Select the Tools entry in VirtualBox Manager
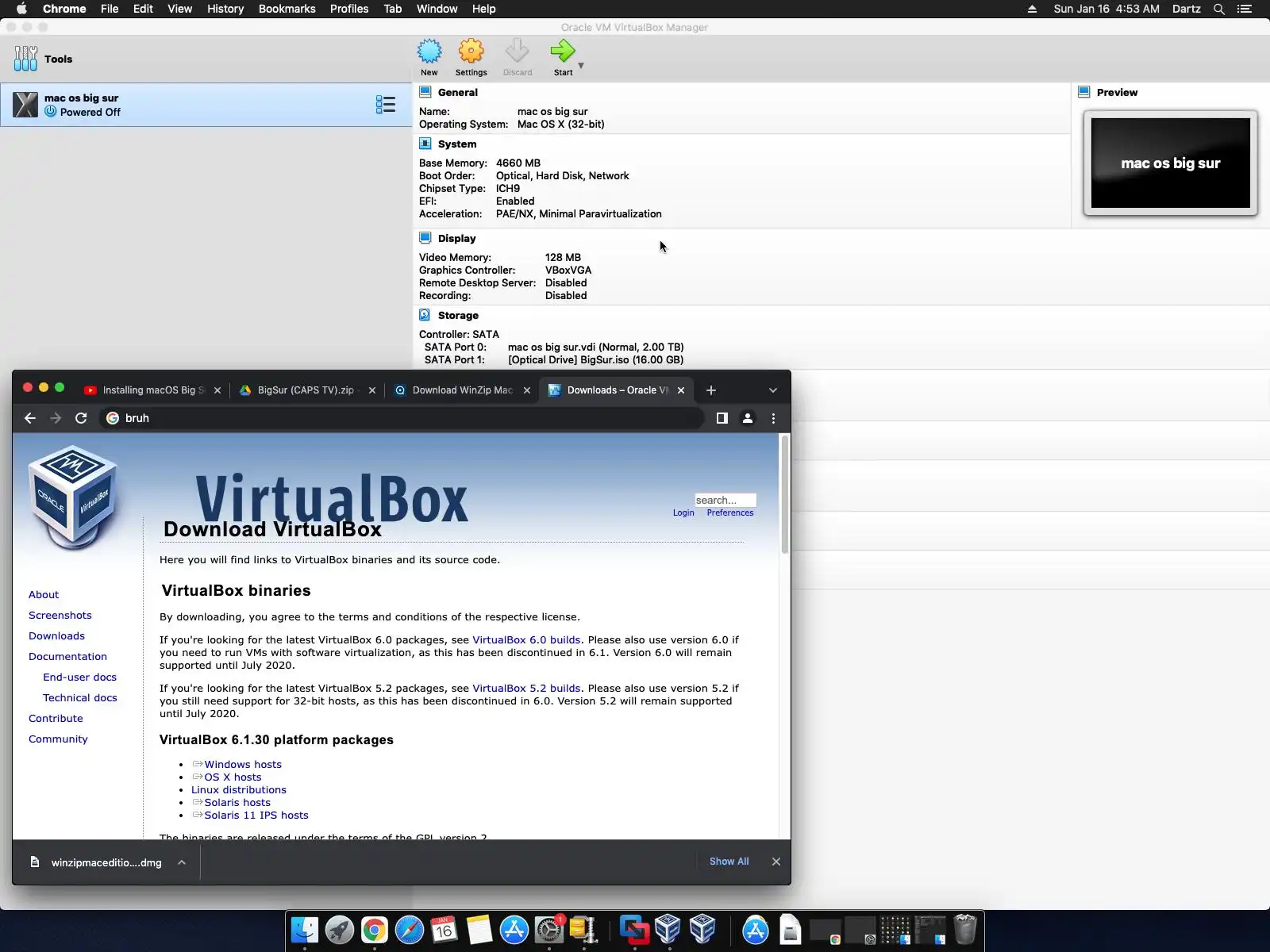This screenshot has height=952, width=1270. coord(43,59)
